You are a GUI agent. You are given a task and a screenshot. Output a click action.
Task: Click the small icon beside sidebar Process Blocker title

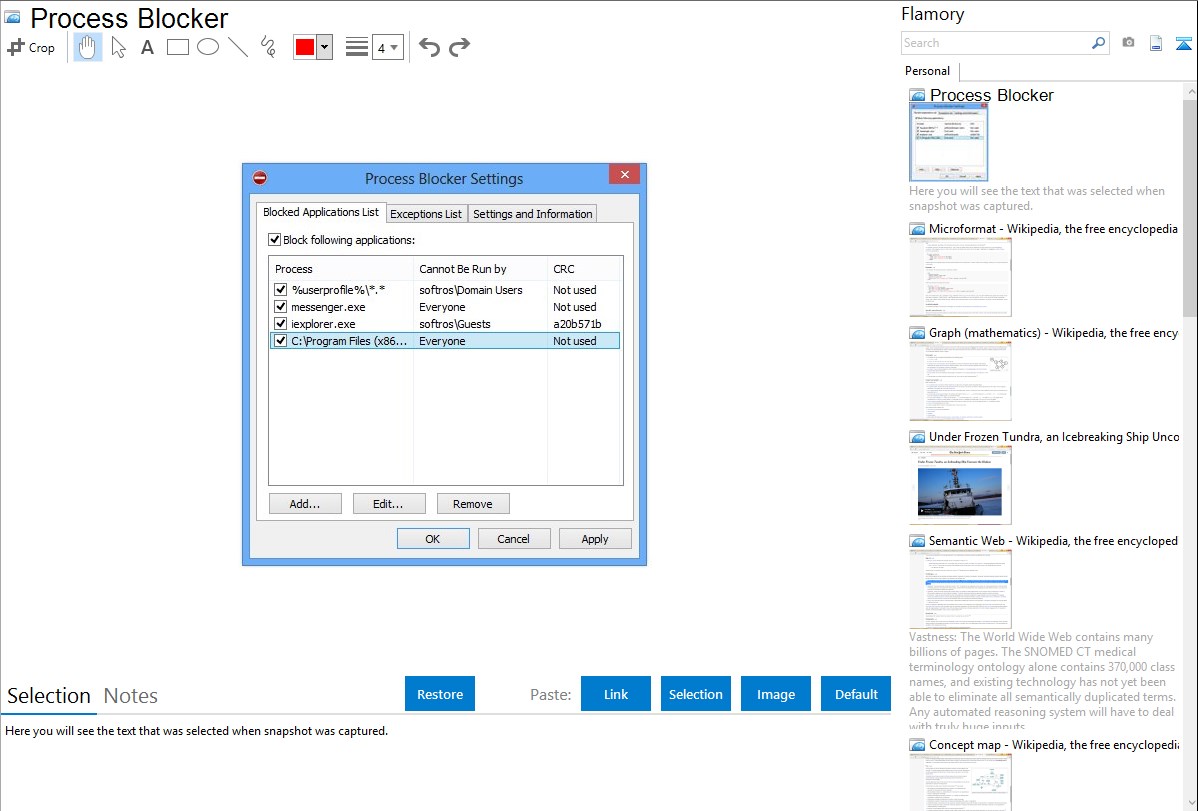(x=918, y=96)
